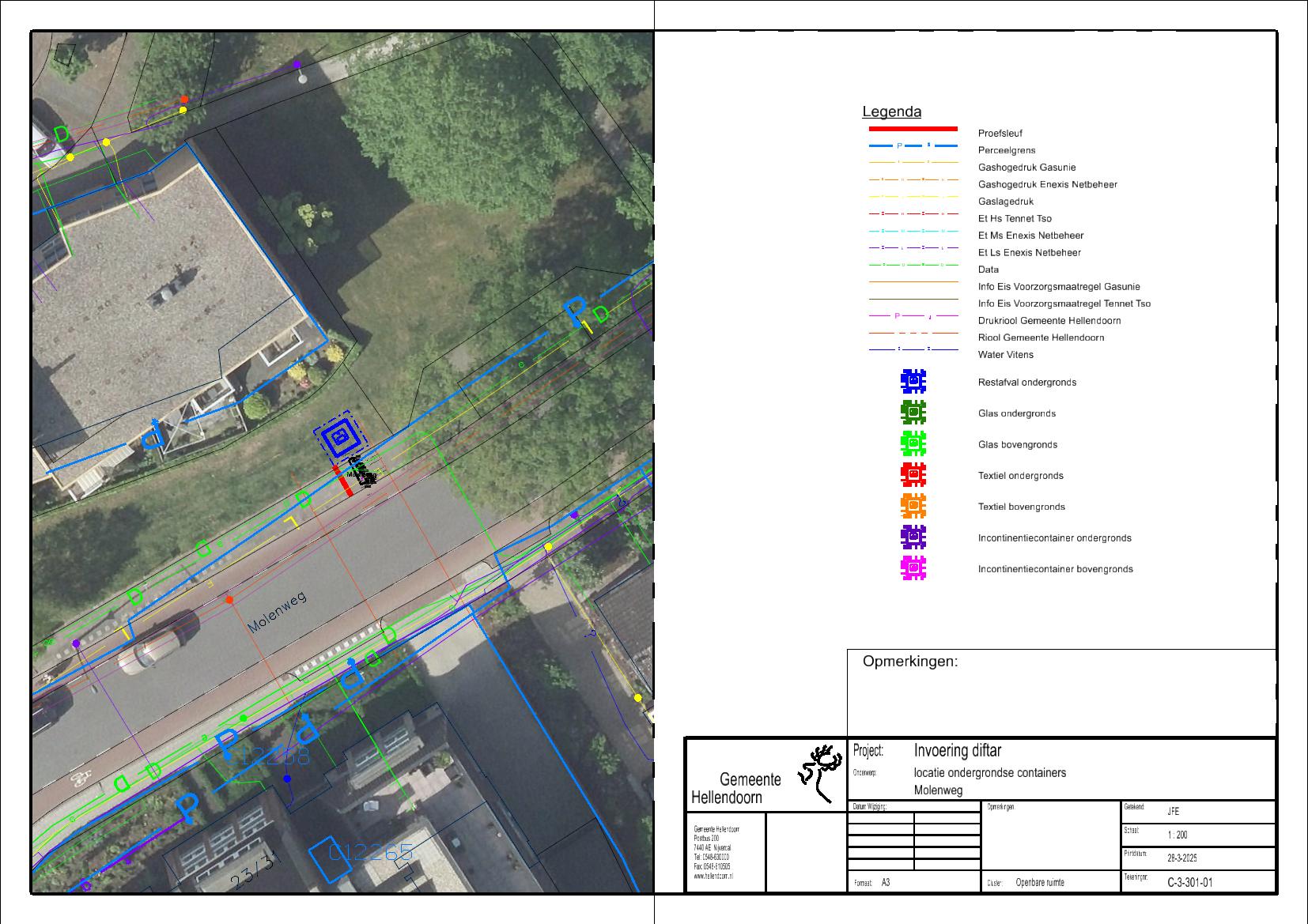
Task: Click the blue Perceelgrens legend line
Action: tap(913, 146)
